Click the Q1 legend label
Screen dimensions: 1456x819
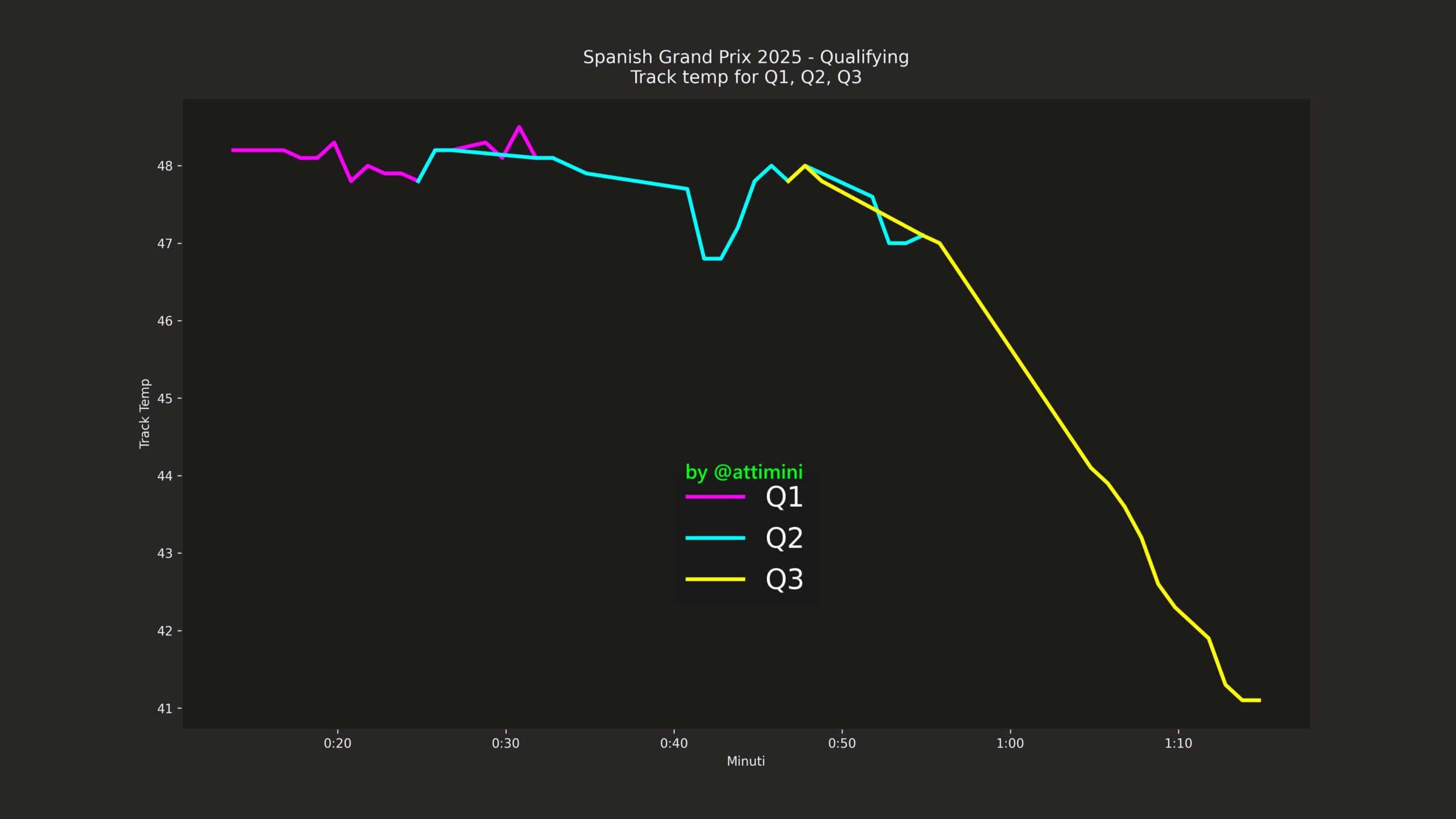[x=784, y=497]
